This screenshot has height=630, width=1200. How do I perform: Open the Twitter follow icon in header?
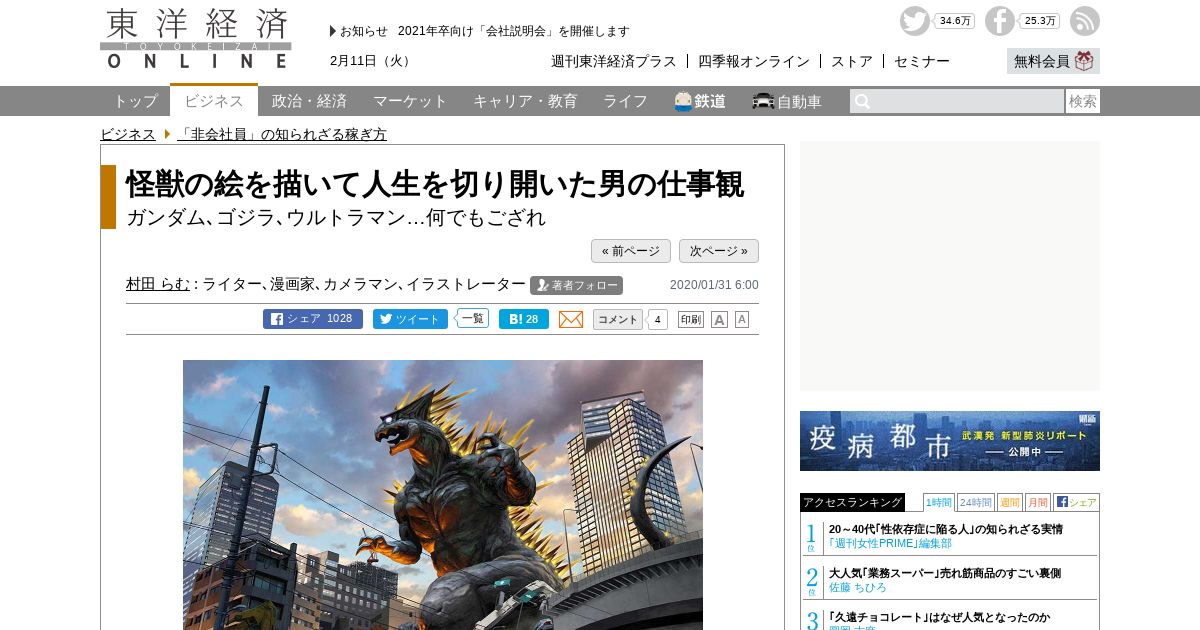914,21
